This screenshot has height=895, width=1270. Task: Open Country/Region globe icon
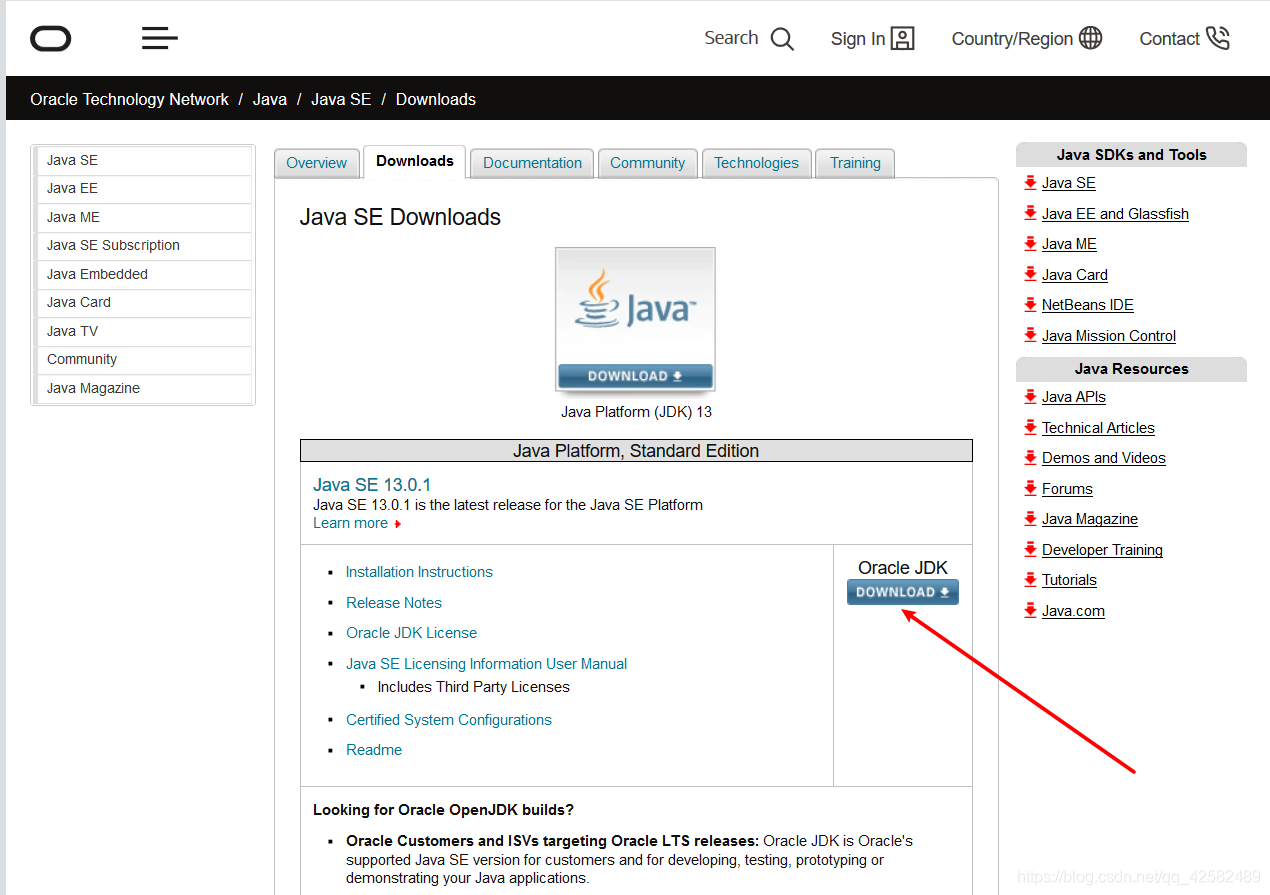point(1091,38)
